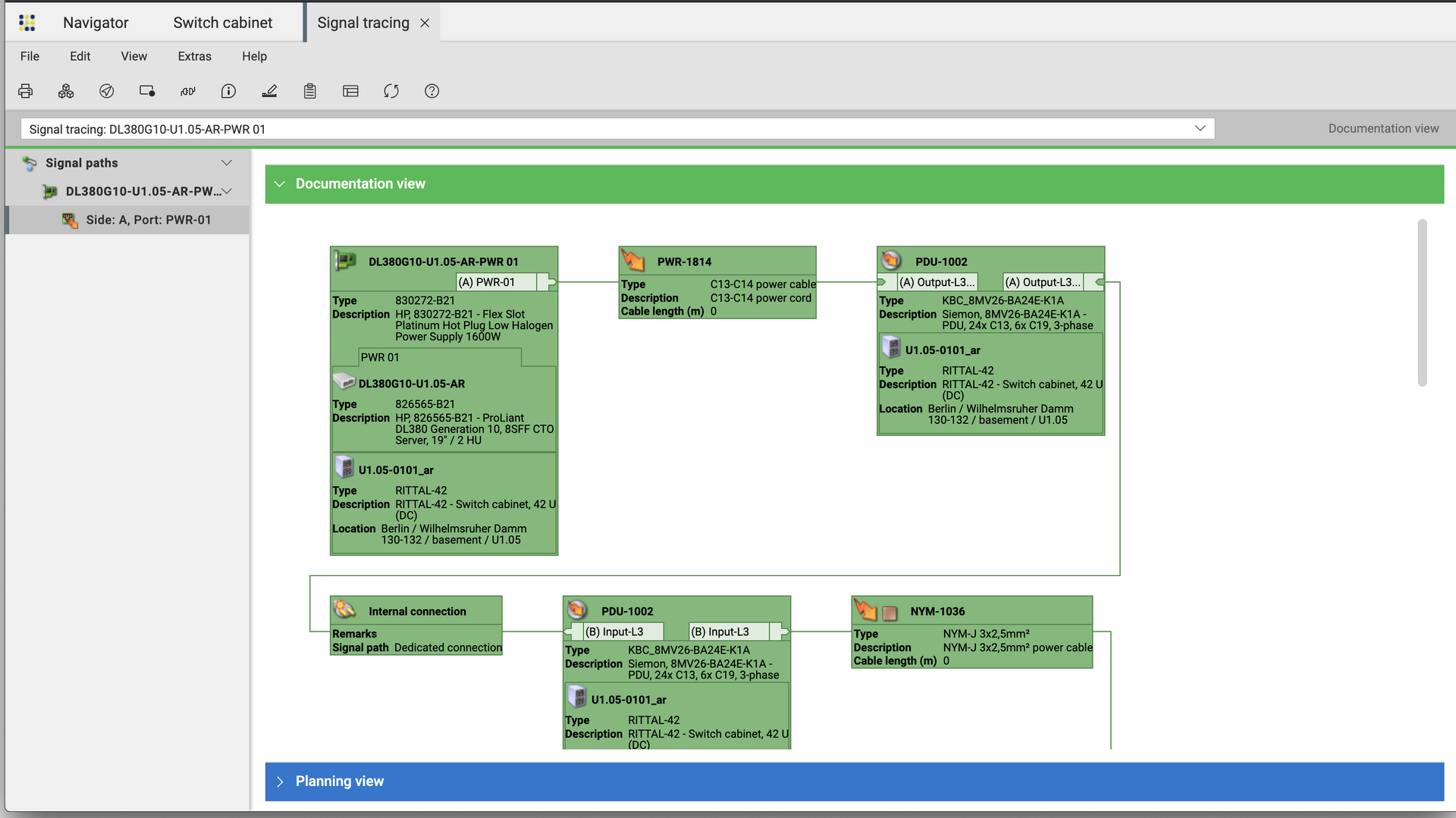Screen dimensions: 1456x818
Task: Click the cable connector plug toolbar icon
Action: [x=187, y=91]
